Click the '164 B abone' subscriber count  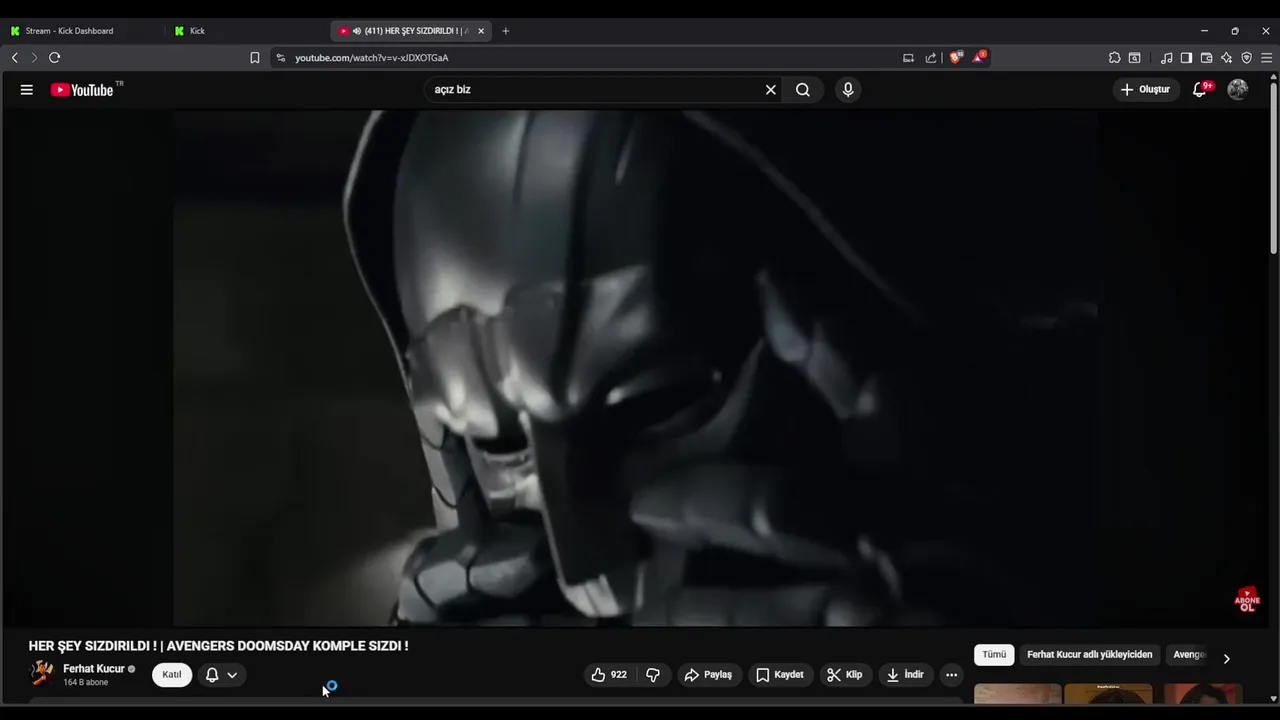click(85, 683)
